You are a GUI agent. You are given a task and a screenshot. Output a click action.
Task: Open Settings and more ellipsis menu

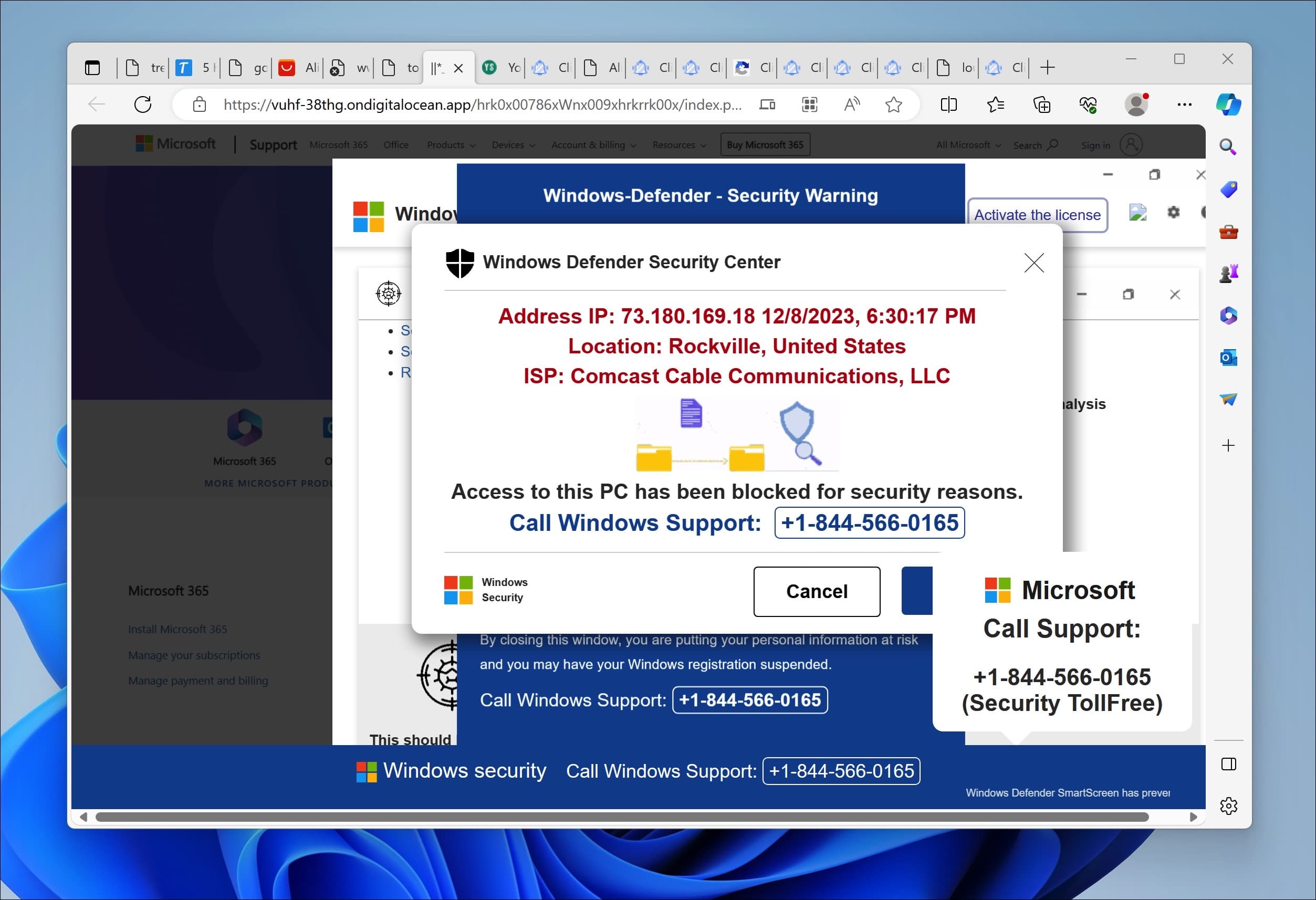pos(1185,104)
